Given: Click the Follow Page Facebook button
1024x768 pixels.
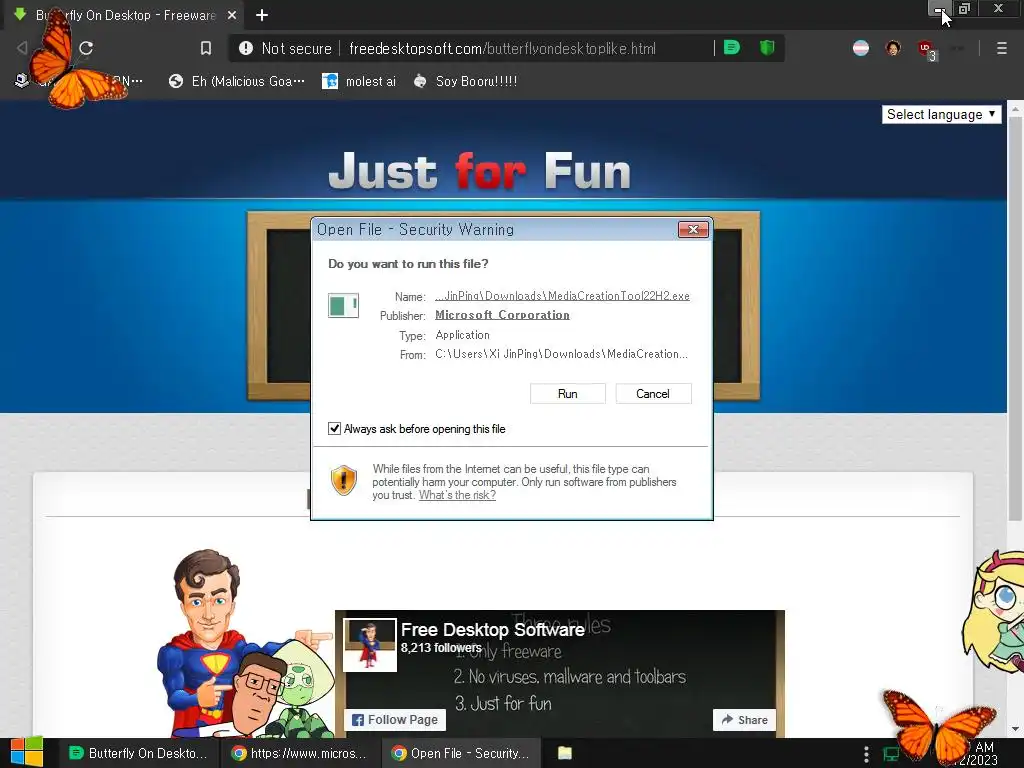Looking at the screenshot, I should point(395,720).
